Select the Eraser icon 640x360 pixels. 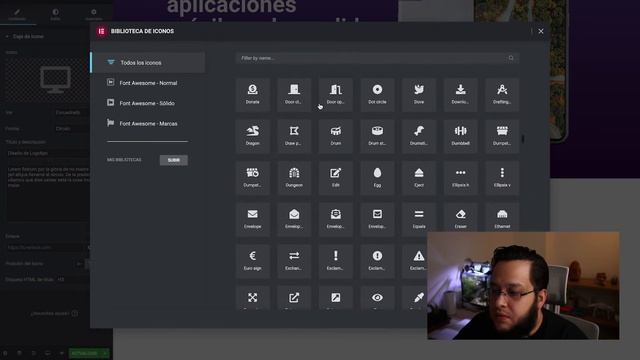[x=460, y=218]
